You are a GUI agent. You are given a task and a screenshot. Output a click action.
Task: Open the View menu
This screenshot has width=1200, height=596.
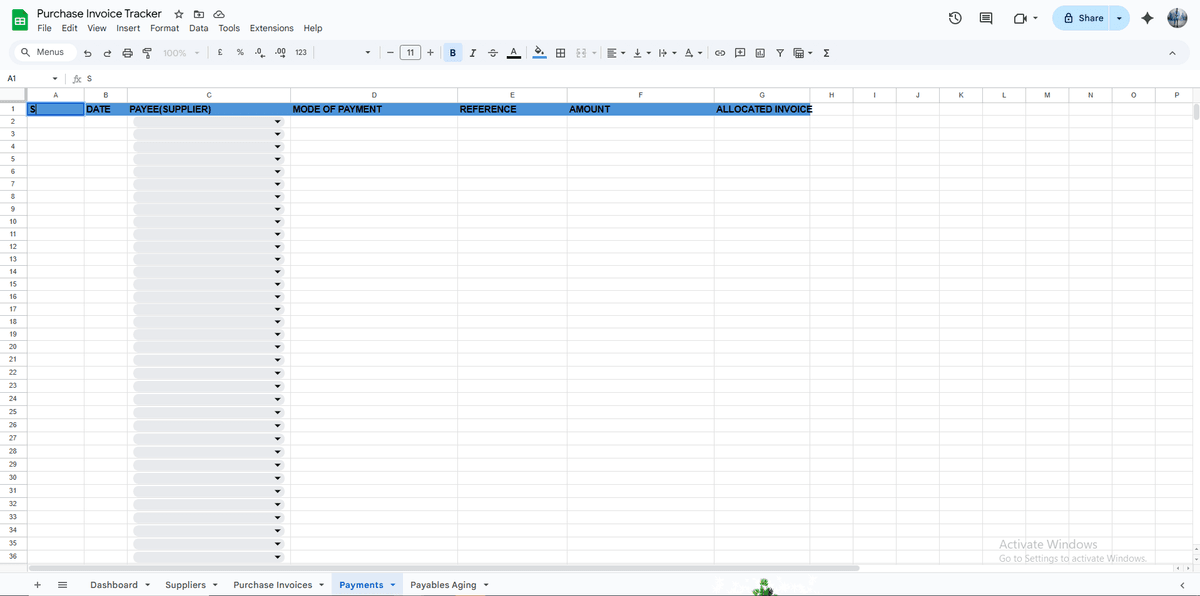[97, 28]
